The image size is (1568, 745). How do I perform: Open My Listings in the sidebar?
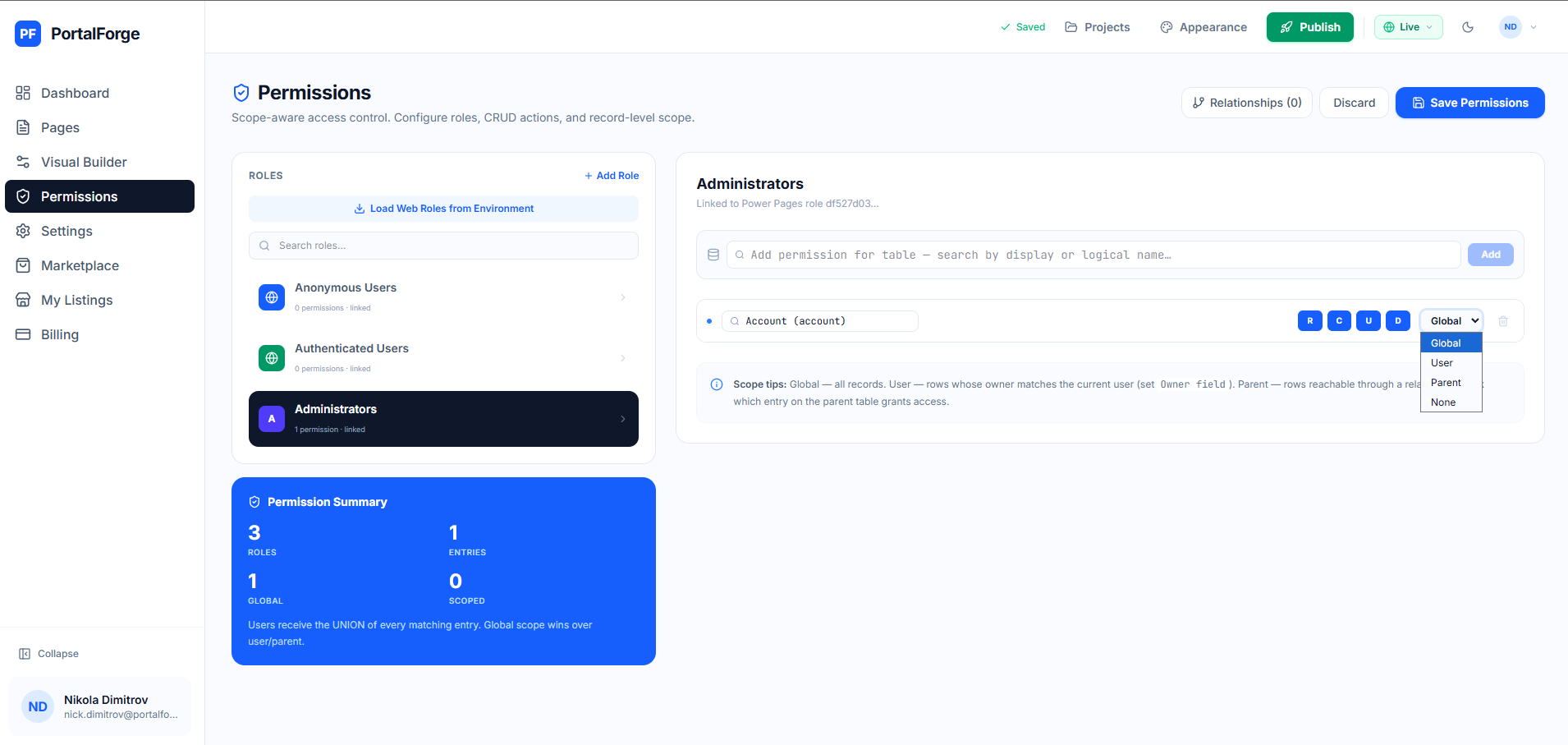(x=77, y=300)
